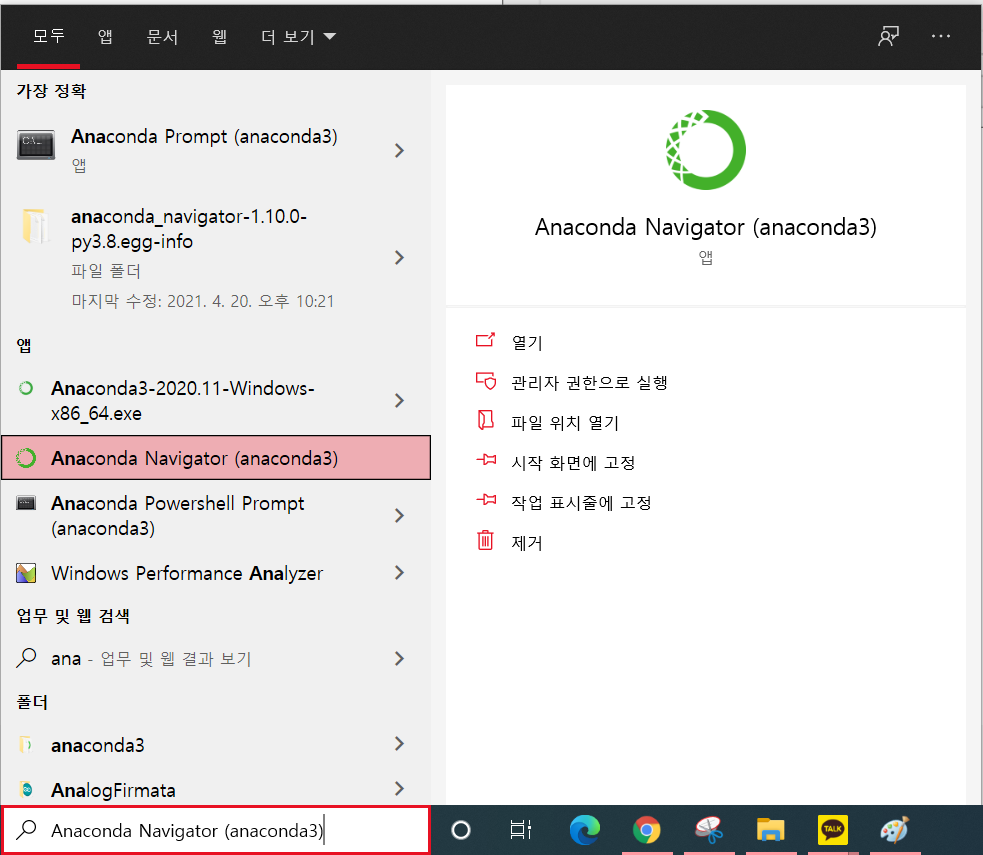Click the anaconda3 folder icon
The width and height of the screenshot is (983, 855).
tap(26, 745)
